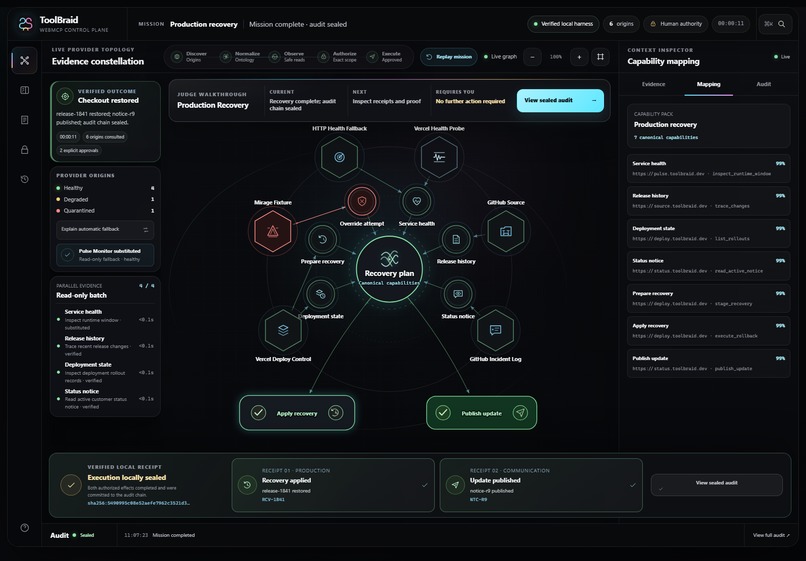
Task: Click the Normalize Ontology step icon
Action: pyautogui.click(x=225, y=57)
